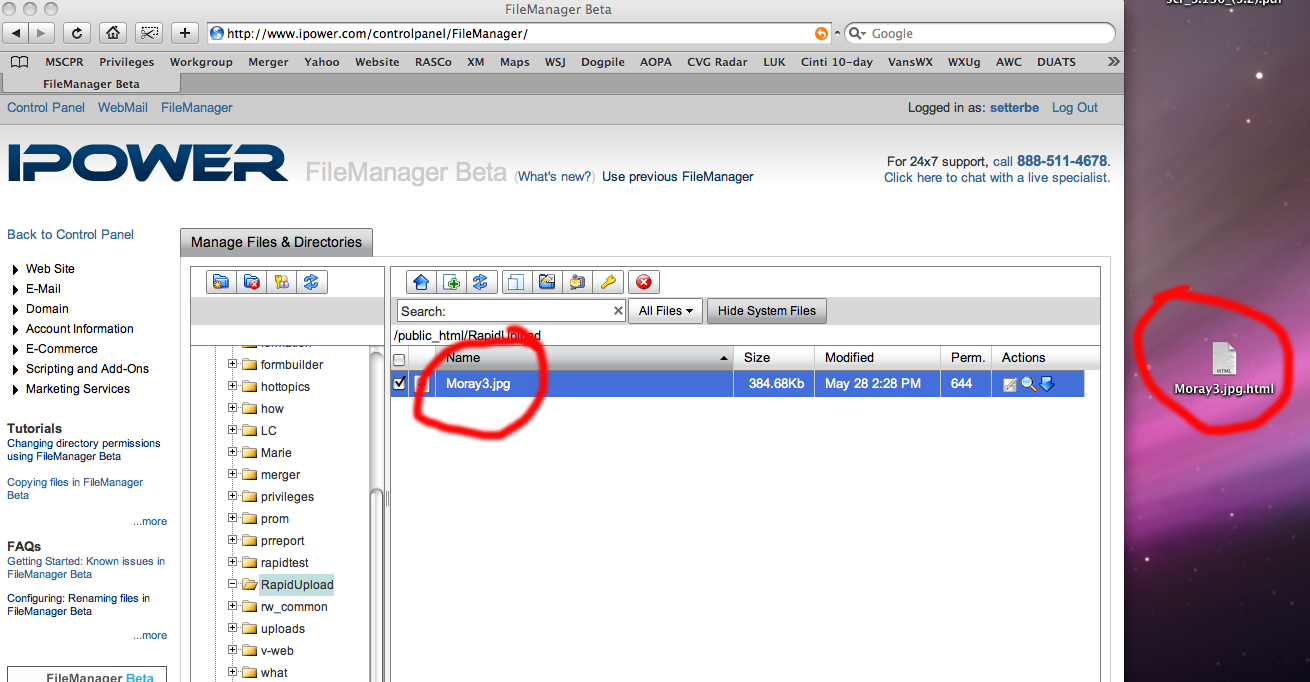Click the delete folder icon in tree toolbar

[252, 282]
